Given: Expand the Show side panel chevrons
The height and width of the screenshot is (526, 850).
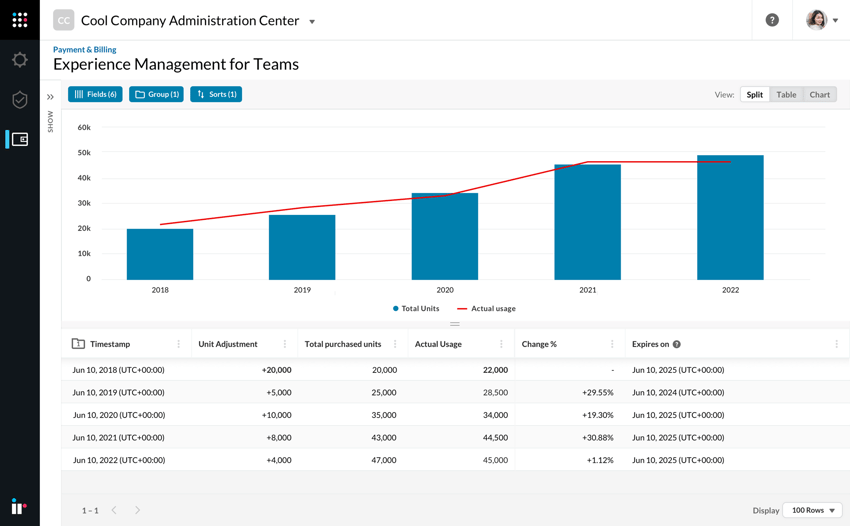Looking at the screenshot, I should coord(50,97).
